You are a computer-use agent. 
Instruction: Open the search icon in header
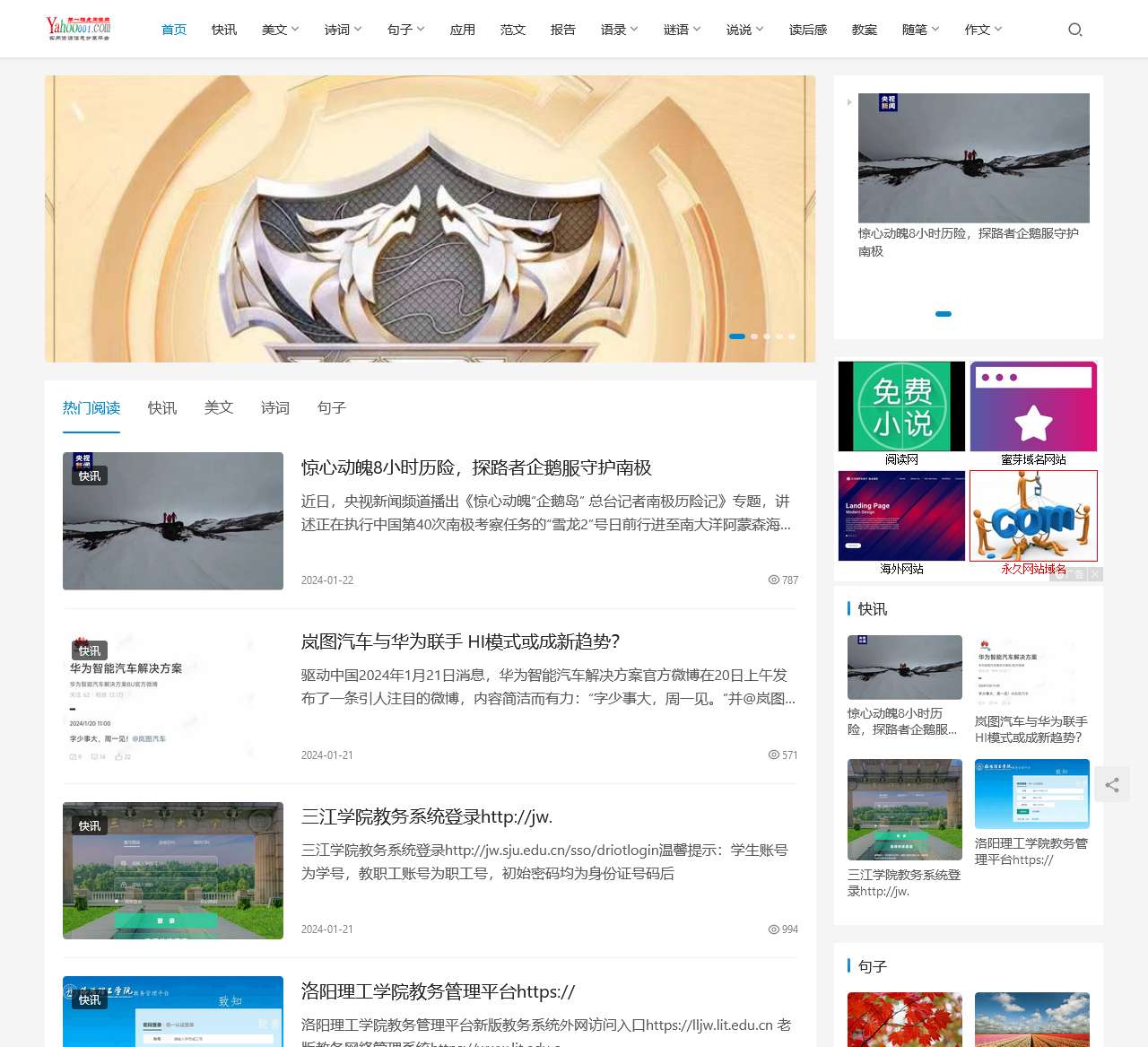pos(1075,30)
